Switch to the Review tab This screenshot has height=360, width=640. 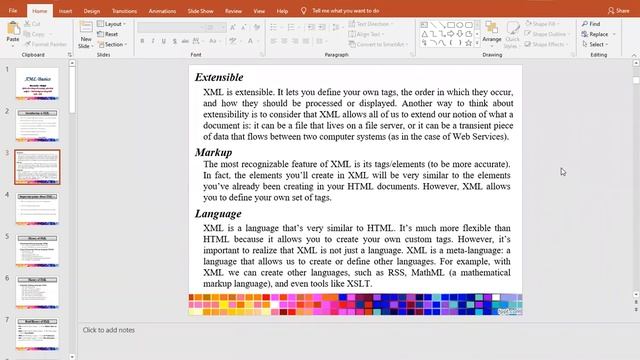pyautogui.click(x=233, y=11)
